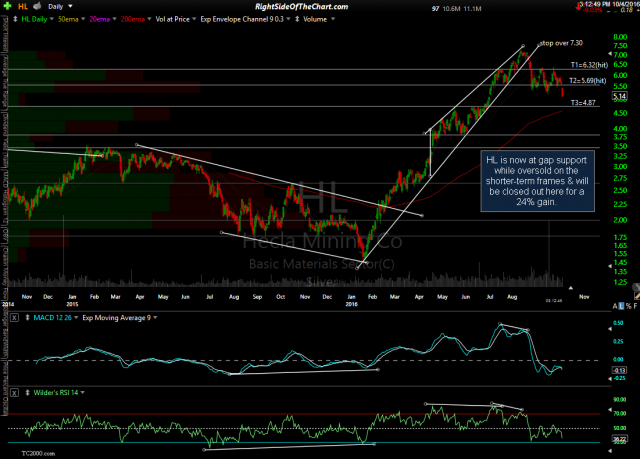Select the % percent scaling button
This screenshot has width=640, height=459.
(628, 306)
